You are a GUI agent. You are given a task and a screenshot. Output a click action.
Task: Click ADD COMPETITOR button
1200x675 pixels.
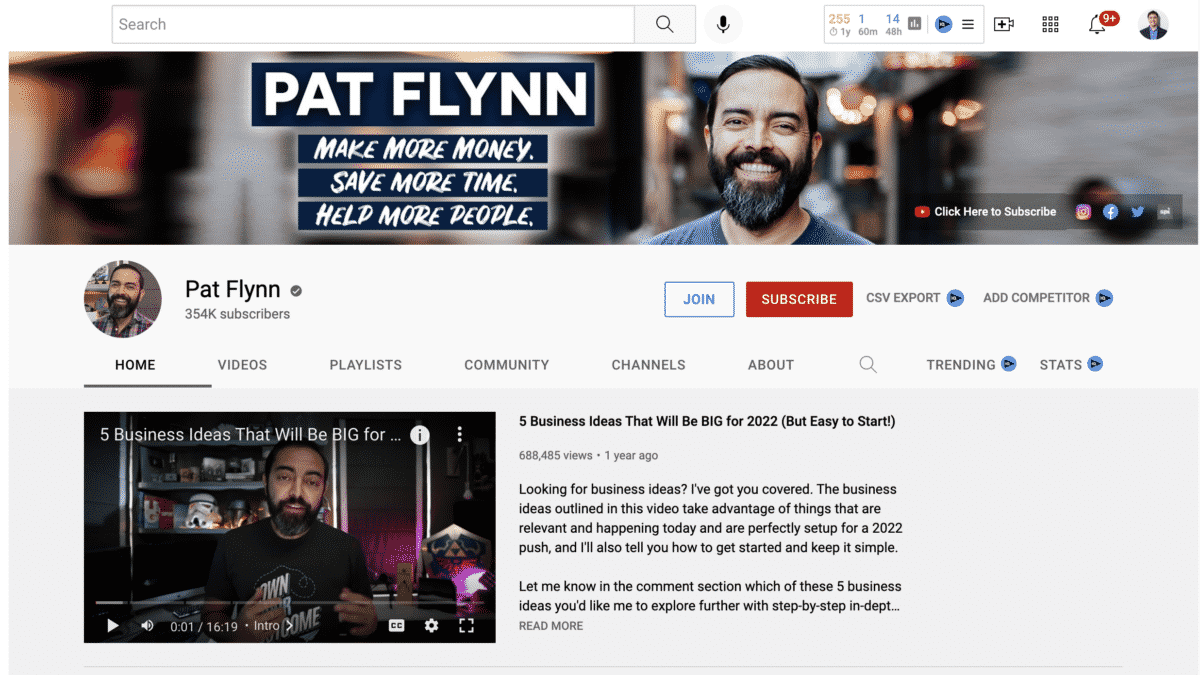tap(1048, 298)
